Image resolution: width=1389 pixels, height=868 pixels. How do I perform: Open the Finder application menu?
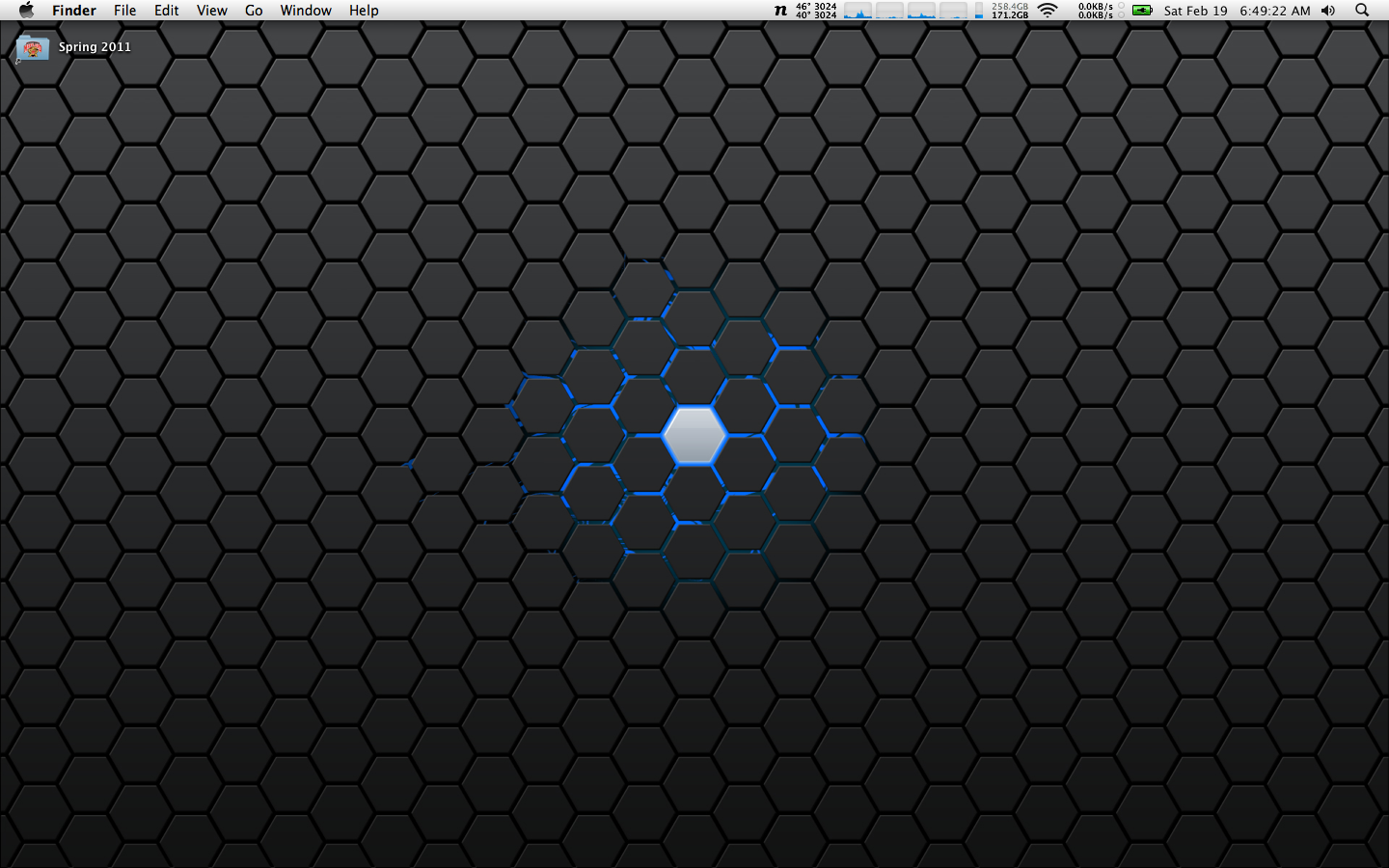pyautogui.click(x=74, y=11)
